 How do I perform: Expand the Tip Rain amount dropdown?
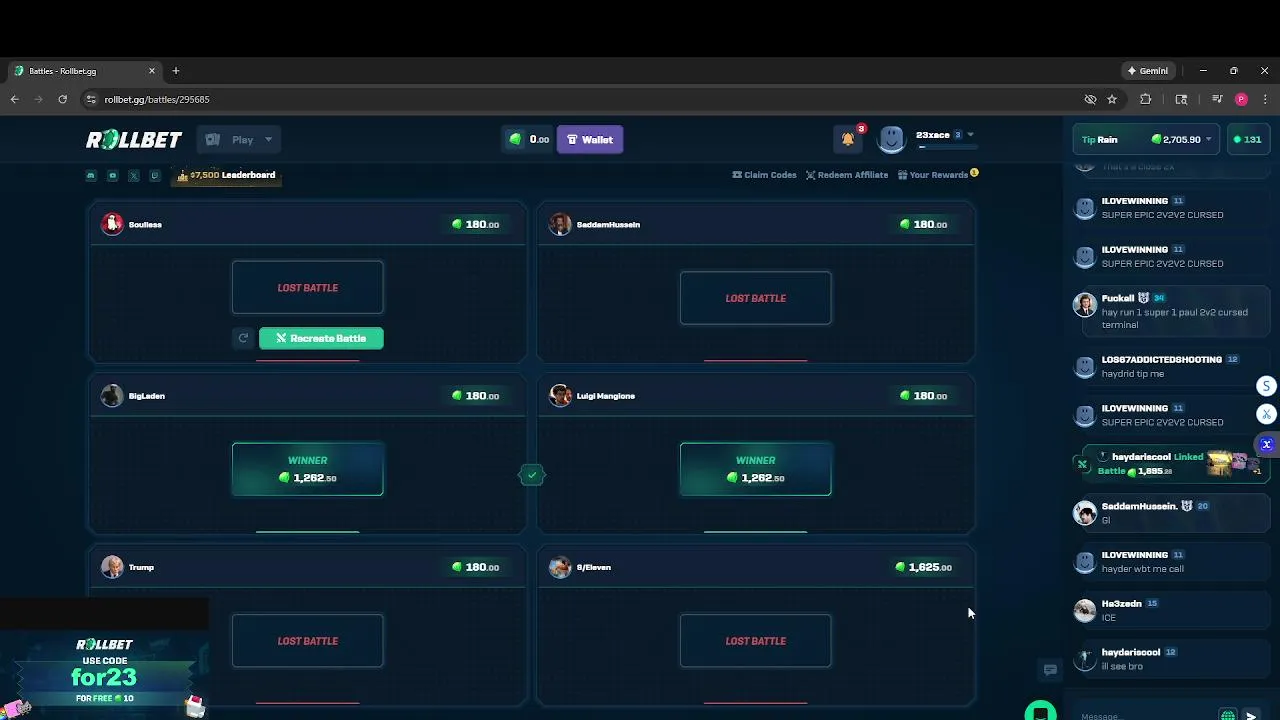[1208, 140]
